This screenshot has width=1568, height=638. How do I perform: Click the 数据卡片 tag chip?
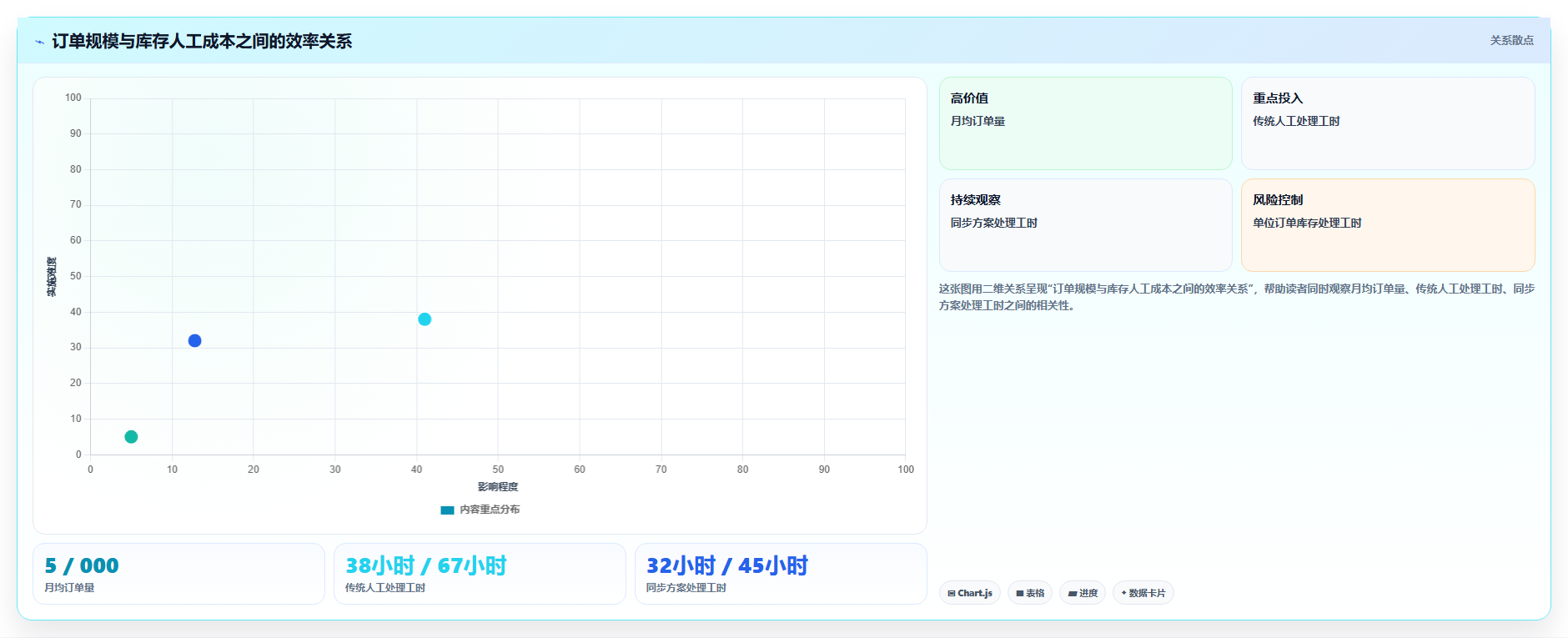pos(1143,593)
